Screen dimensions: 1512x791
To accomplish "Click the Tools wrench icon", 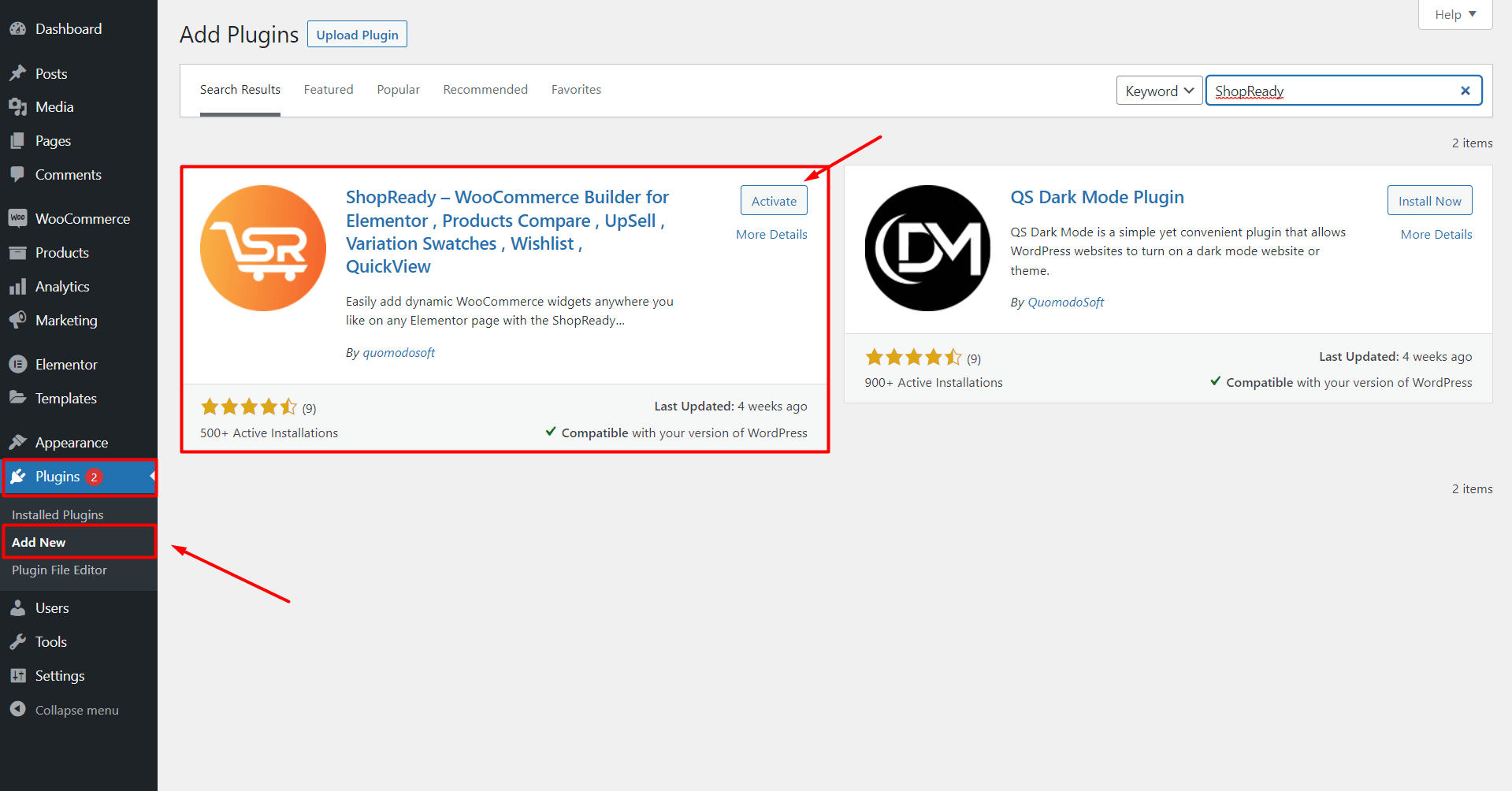I will coord(18,642).
